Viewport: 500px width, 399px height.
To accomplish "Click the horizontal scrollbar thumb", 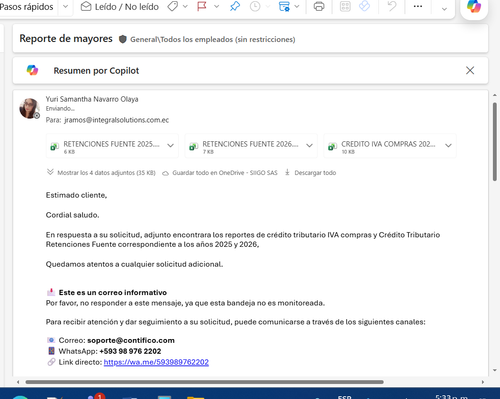I will click(204, 382).
